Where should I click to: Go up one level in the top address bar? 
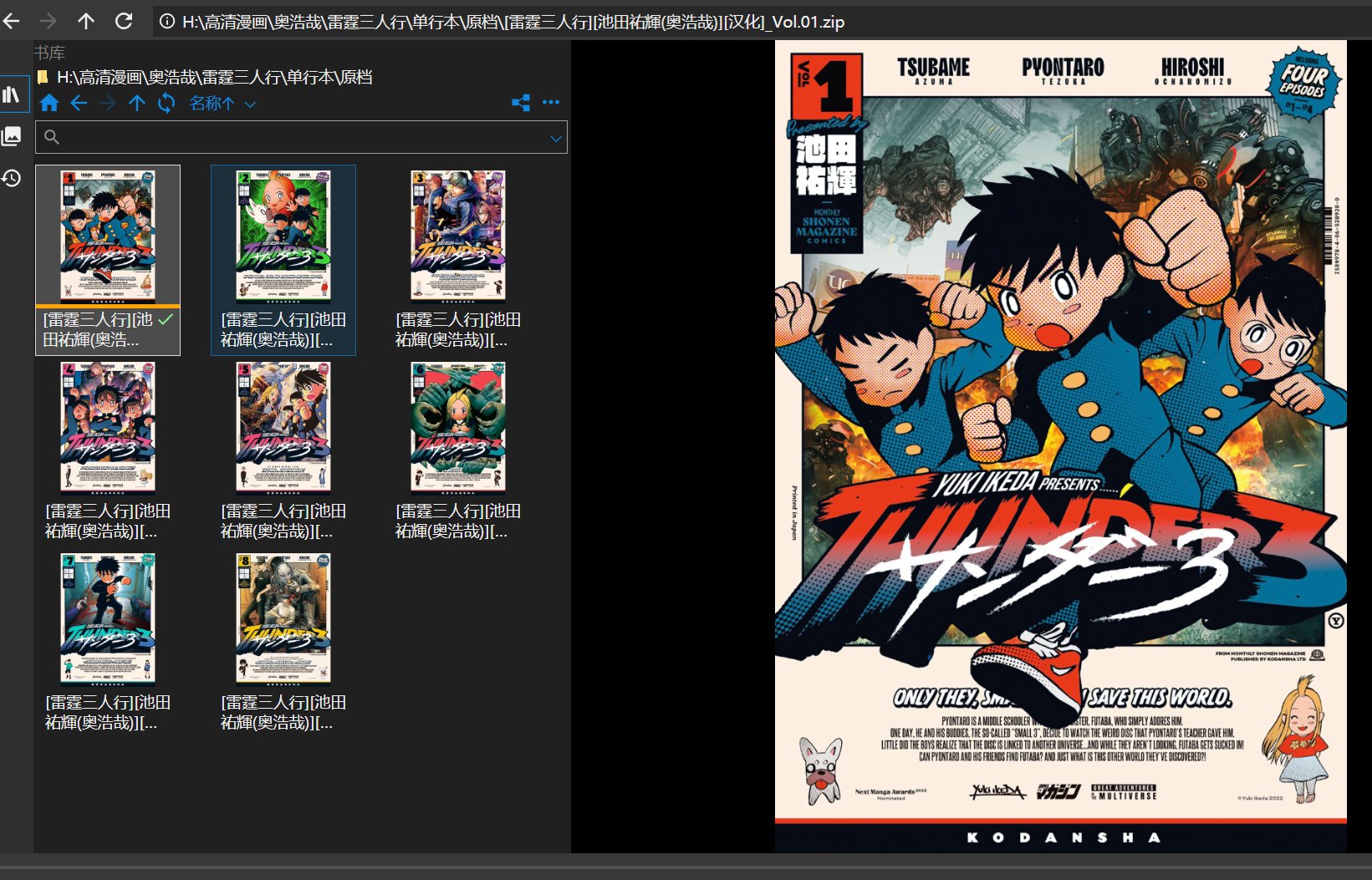click(86, 21)
